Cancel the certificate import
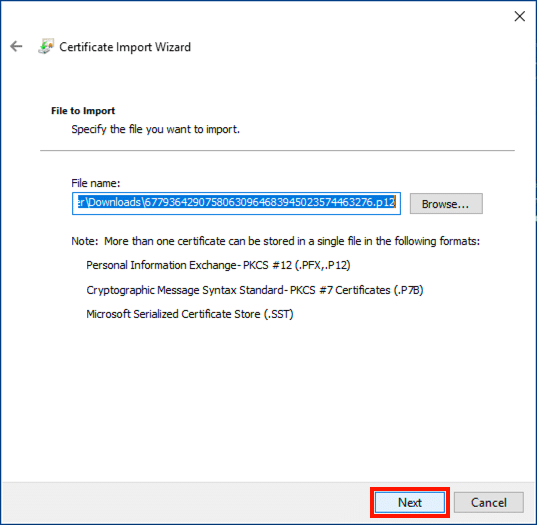 tap(488, 502)
